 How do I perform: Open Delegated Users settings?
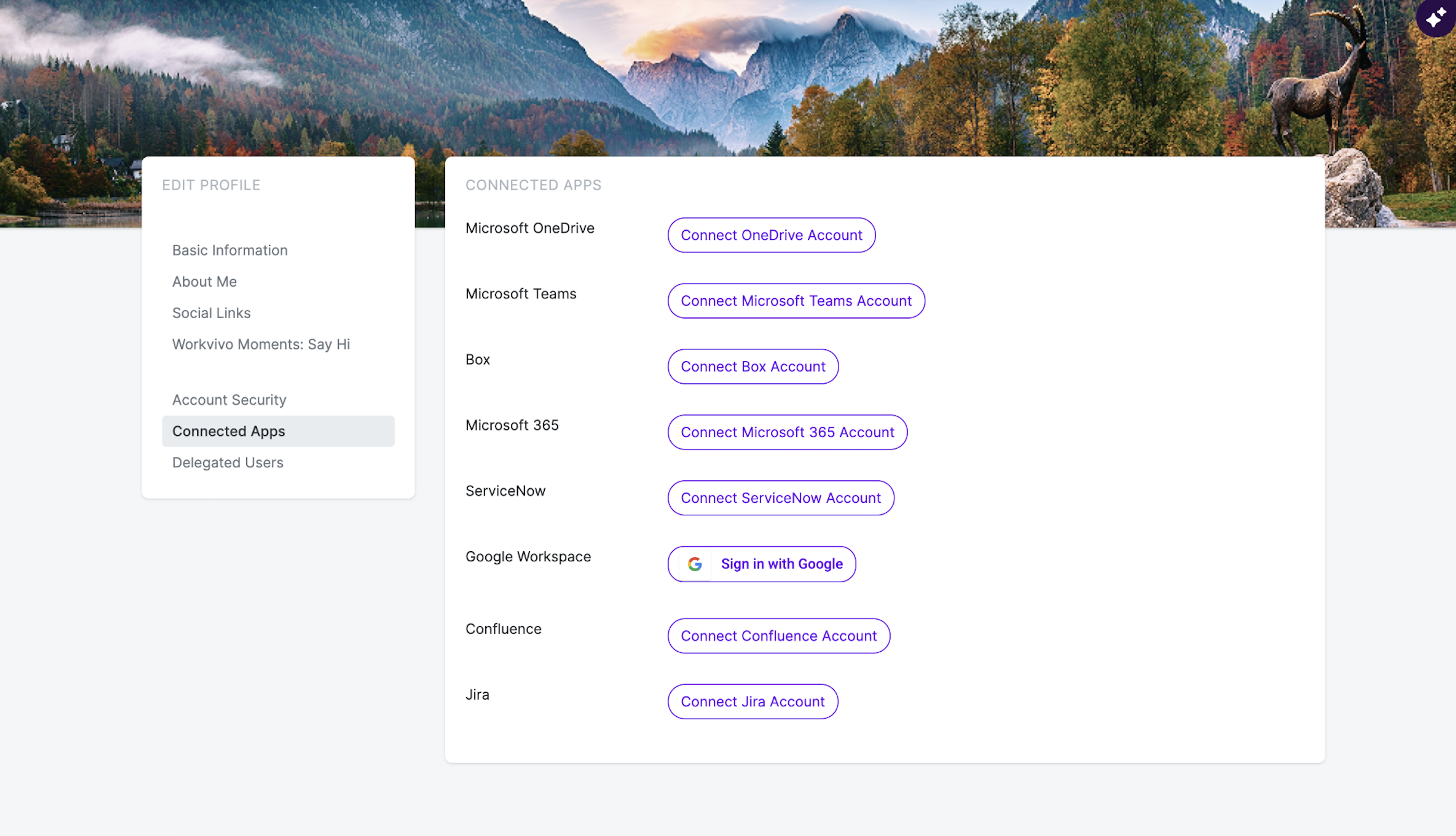(x=228, y=462)
